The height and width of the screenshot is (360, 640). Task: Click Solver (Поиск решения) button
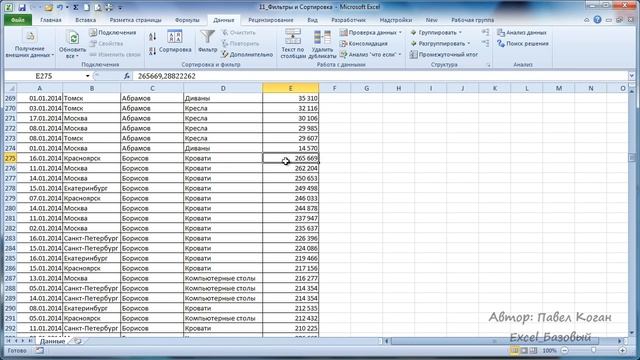pos(523,43)
